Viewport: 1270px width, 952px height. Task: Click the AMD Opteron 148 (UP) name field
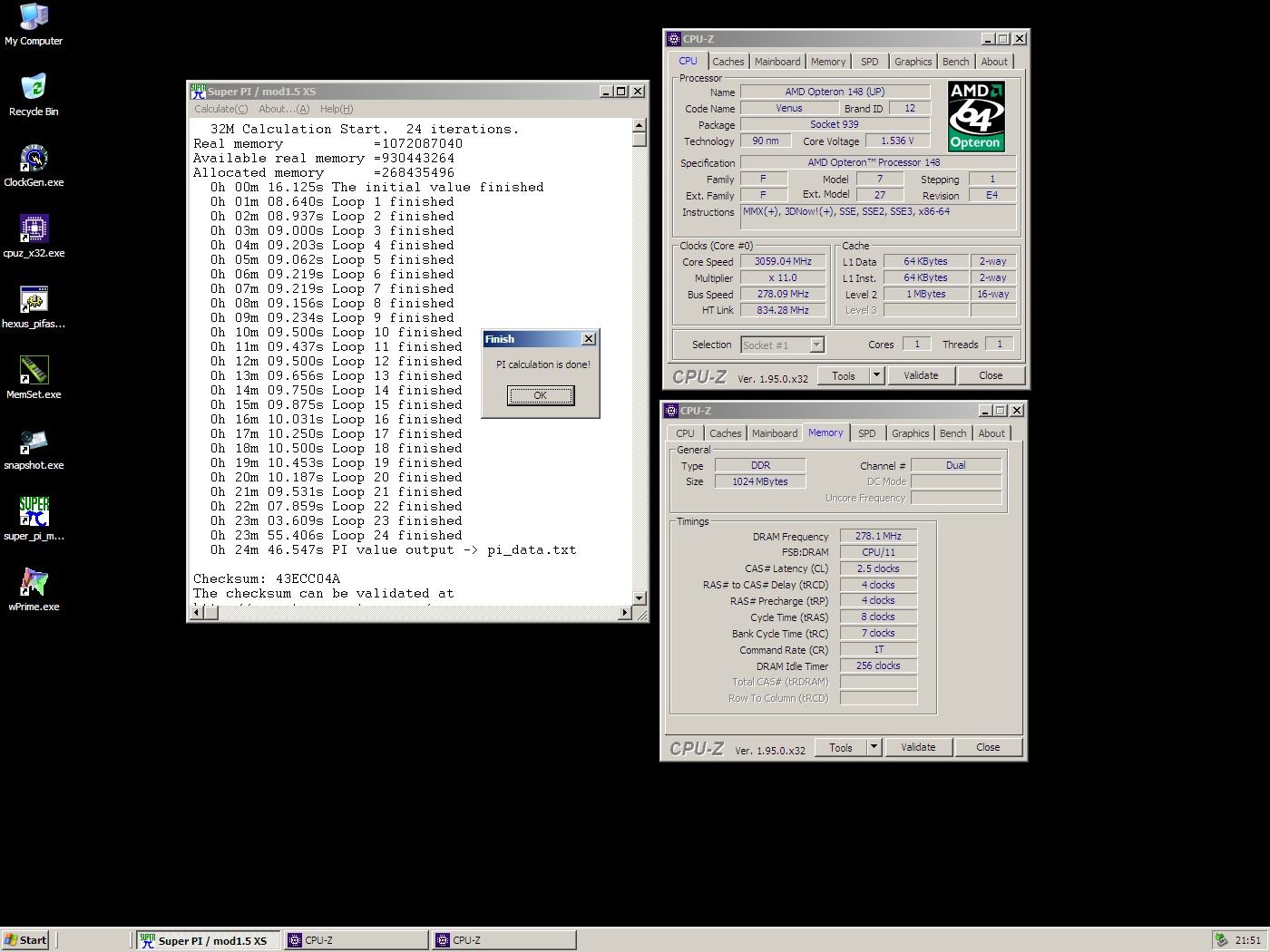(x=835, y=92)
